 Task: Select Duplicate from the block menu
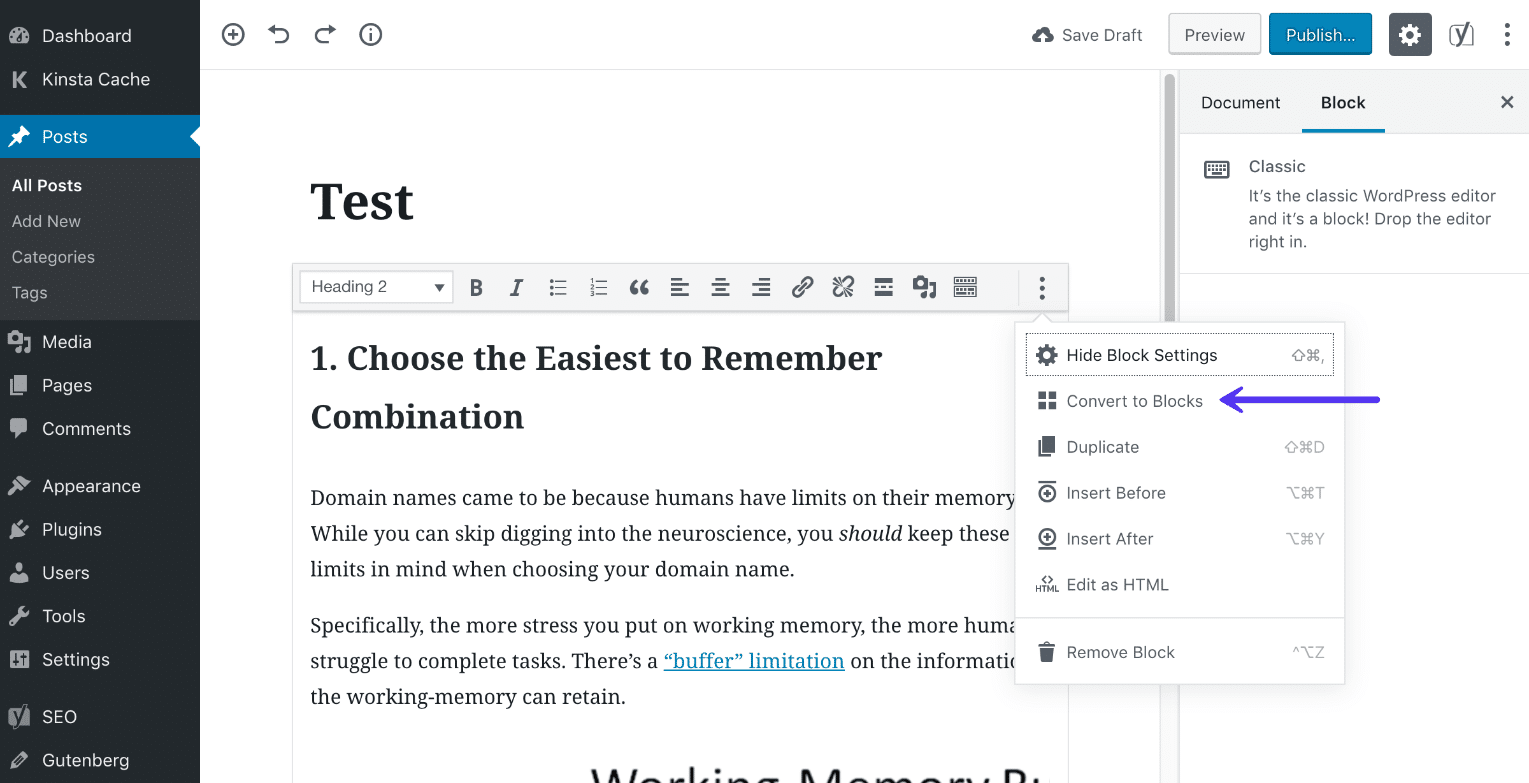click(1102, 446)
